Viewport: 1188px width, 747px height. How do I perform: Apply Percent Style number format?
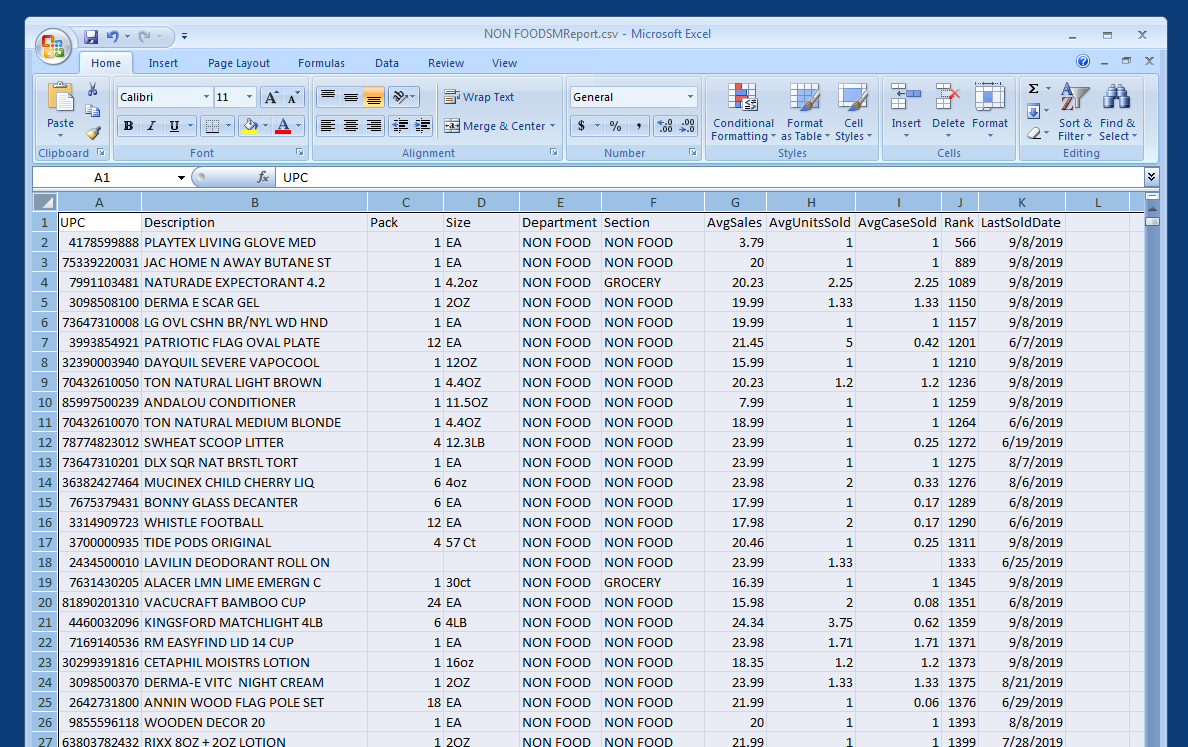pos(615,126)
